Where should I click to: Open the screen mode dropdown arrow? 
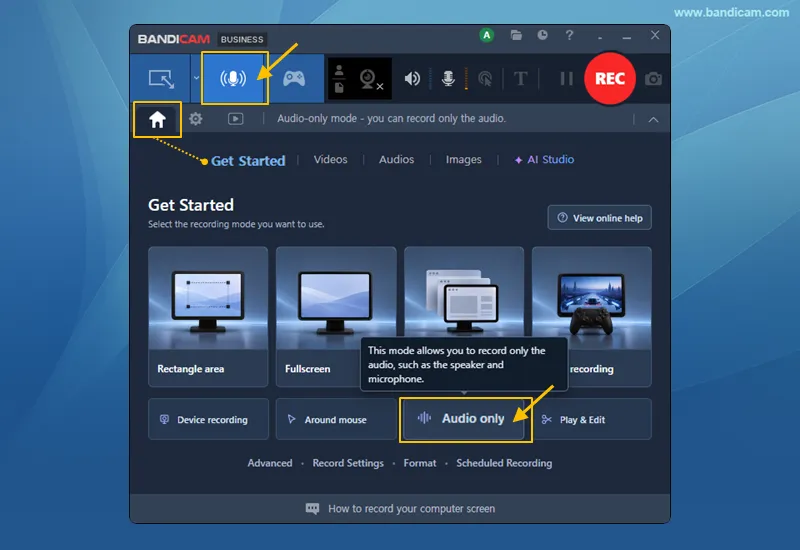pos(196,78)
